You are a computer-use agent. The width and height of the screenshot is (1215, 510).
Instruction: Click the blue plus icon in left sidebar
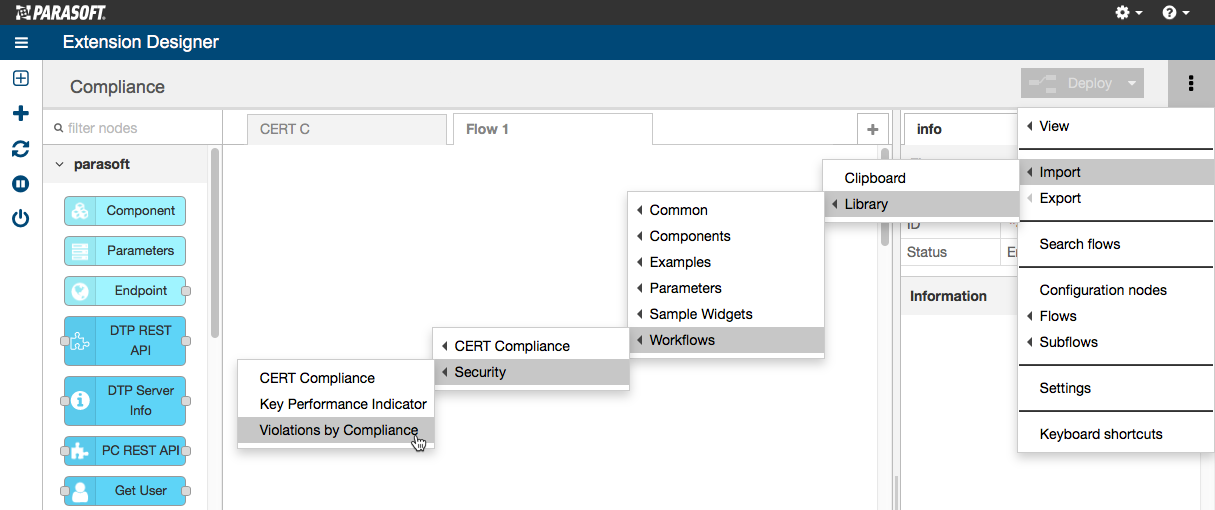20,113
